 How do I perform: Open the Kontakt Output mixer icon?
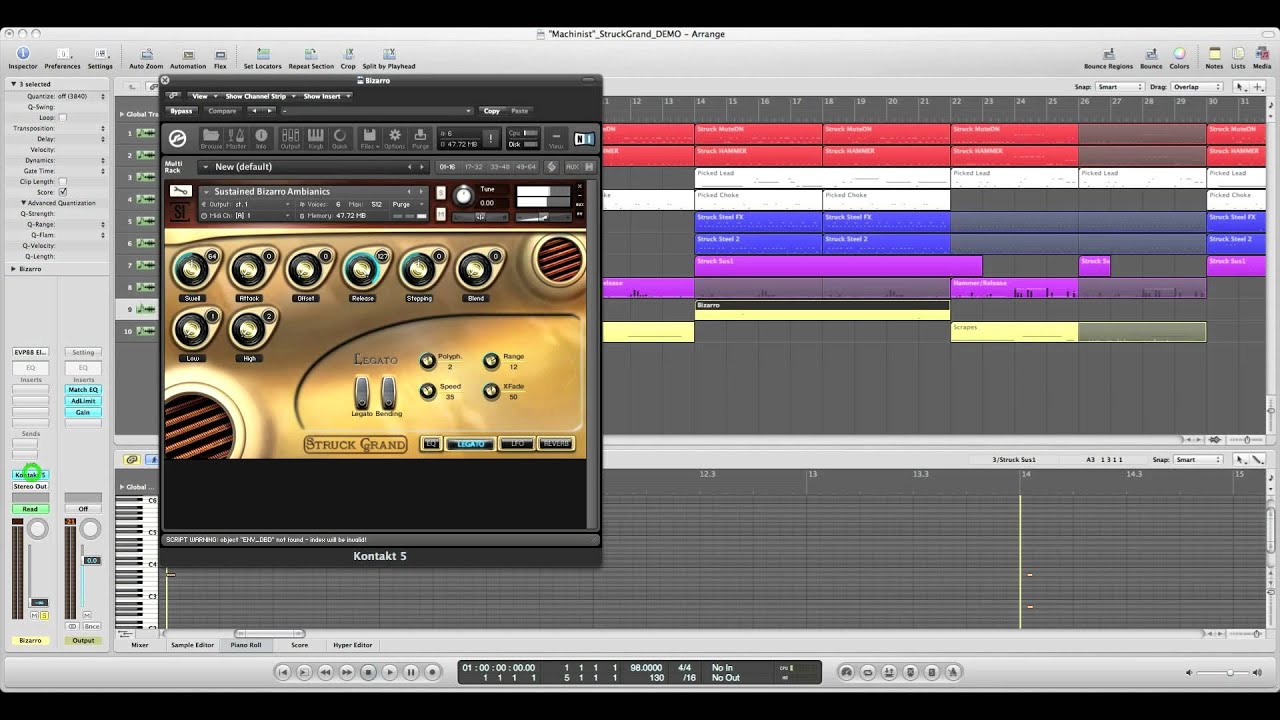point(290,138)
